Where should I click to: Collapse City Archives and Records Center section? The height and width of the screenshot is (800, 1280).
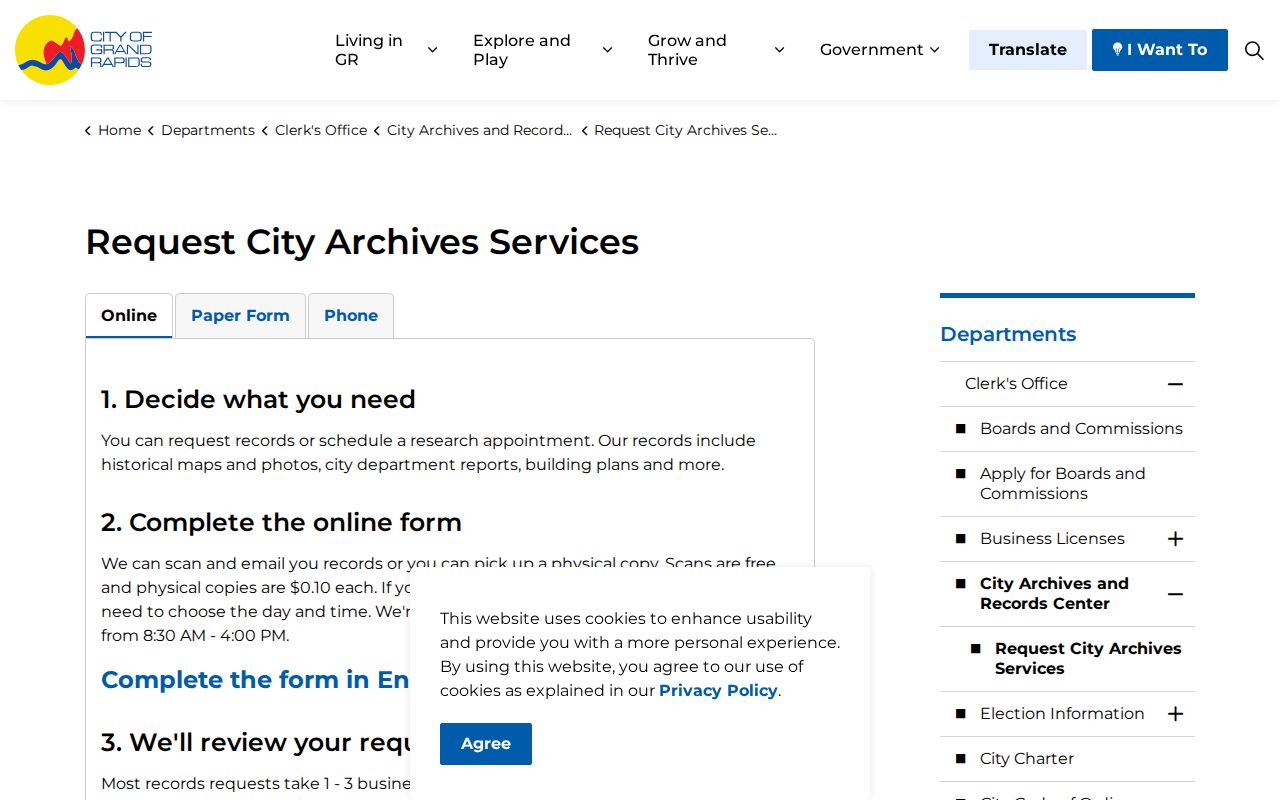click(1175, 594)
